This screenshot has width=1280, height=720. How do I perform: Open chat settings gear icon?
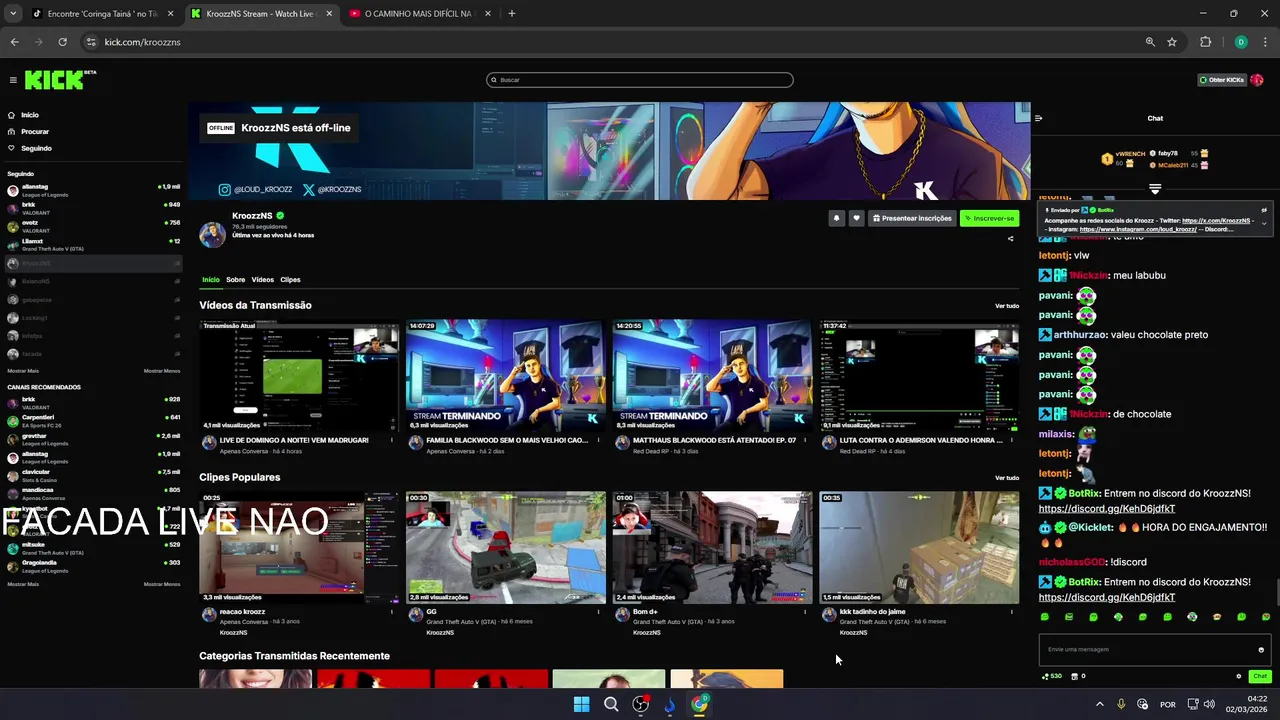pyautogui.click(x=1239, y=676)
